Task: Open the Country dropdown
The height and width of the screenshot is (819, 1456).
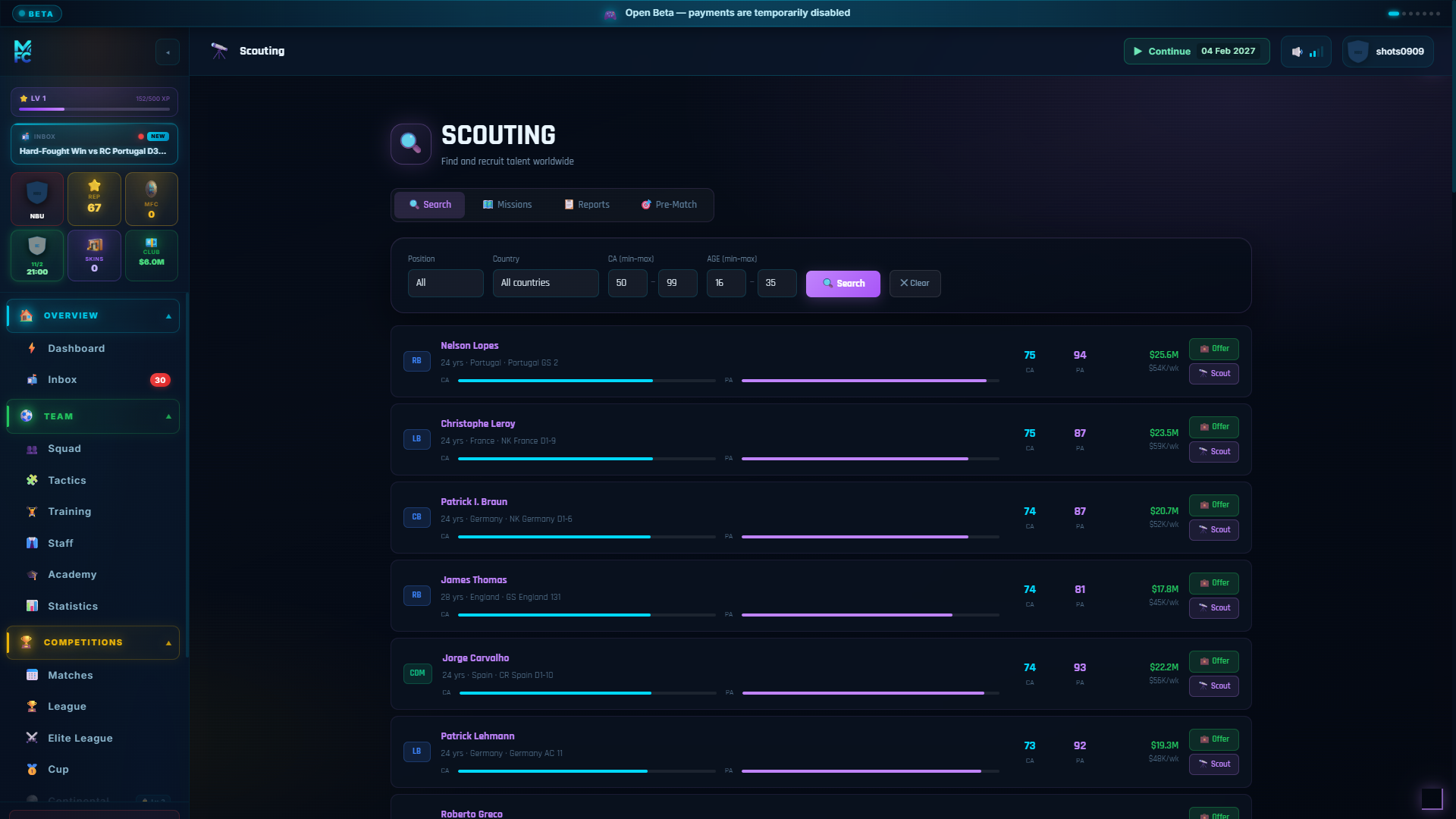Action: click(x=545, y=283)
